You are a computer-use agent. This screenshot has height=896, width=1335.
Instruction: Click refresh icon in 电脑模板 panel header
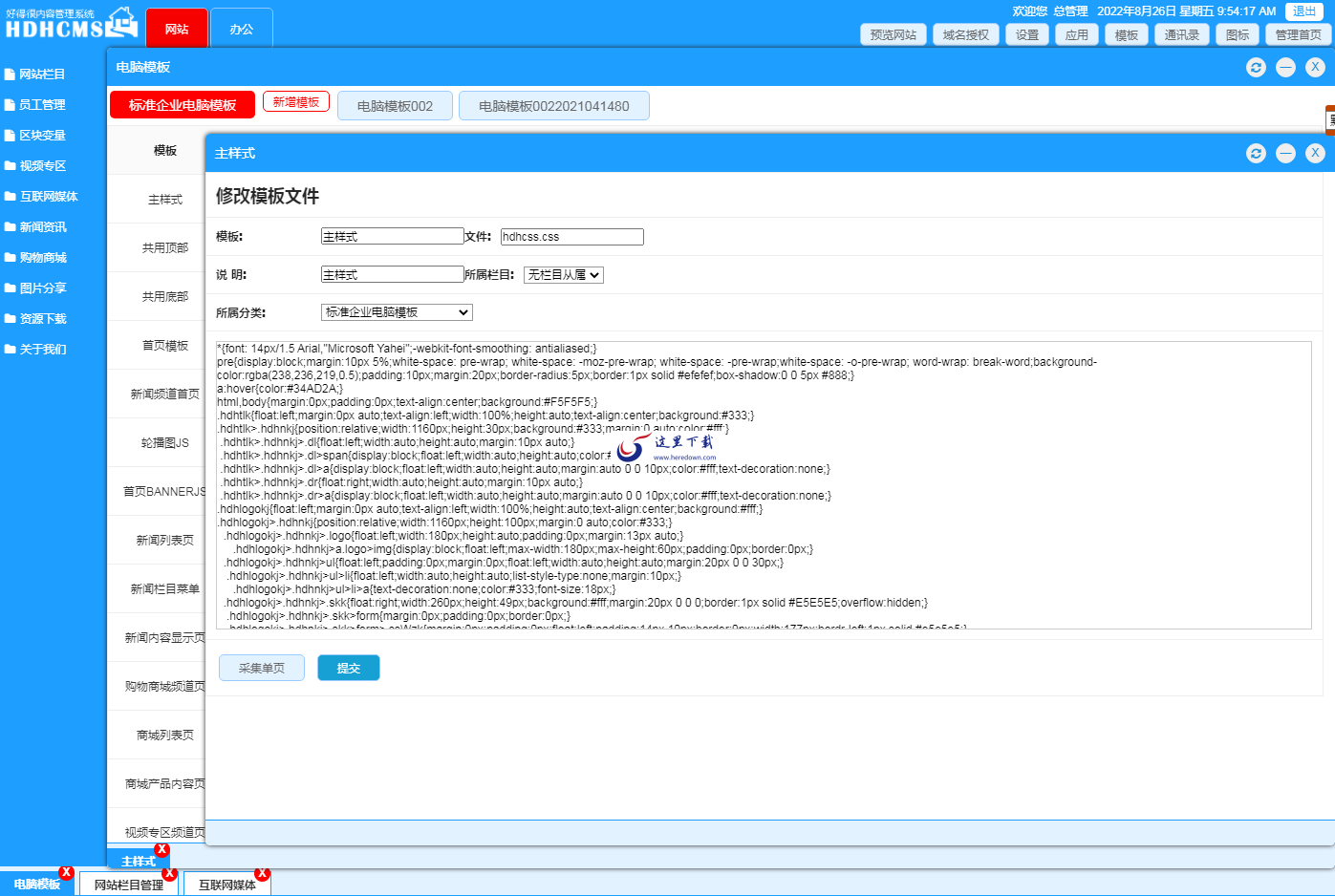[1256, 67]
